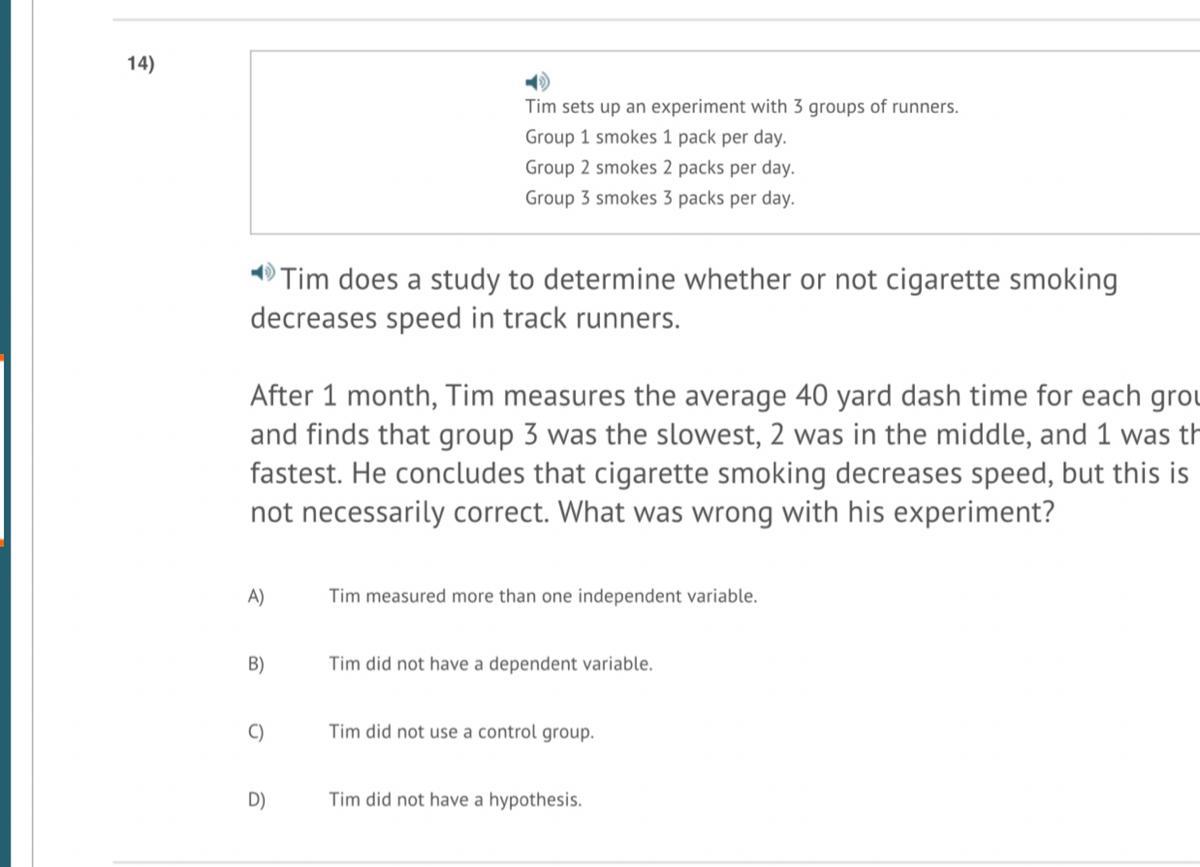Click the A) option letter
The width and height of the screenshot is (1200, 867).
pyautogui.click(x=255, y=597)
